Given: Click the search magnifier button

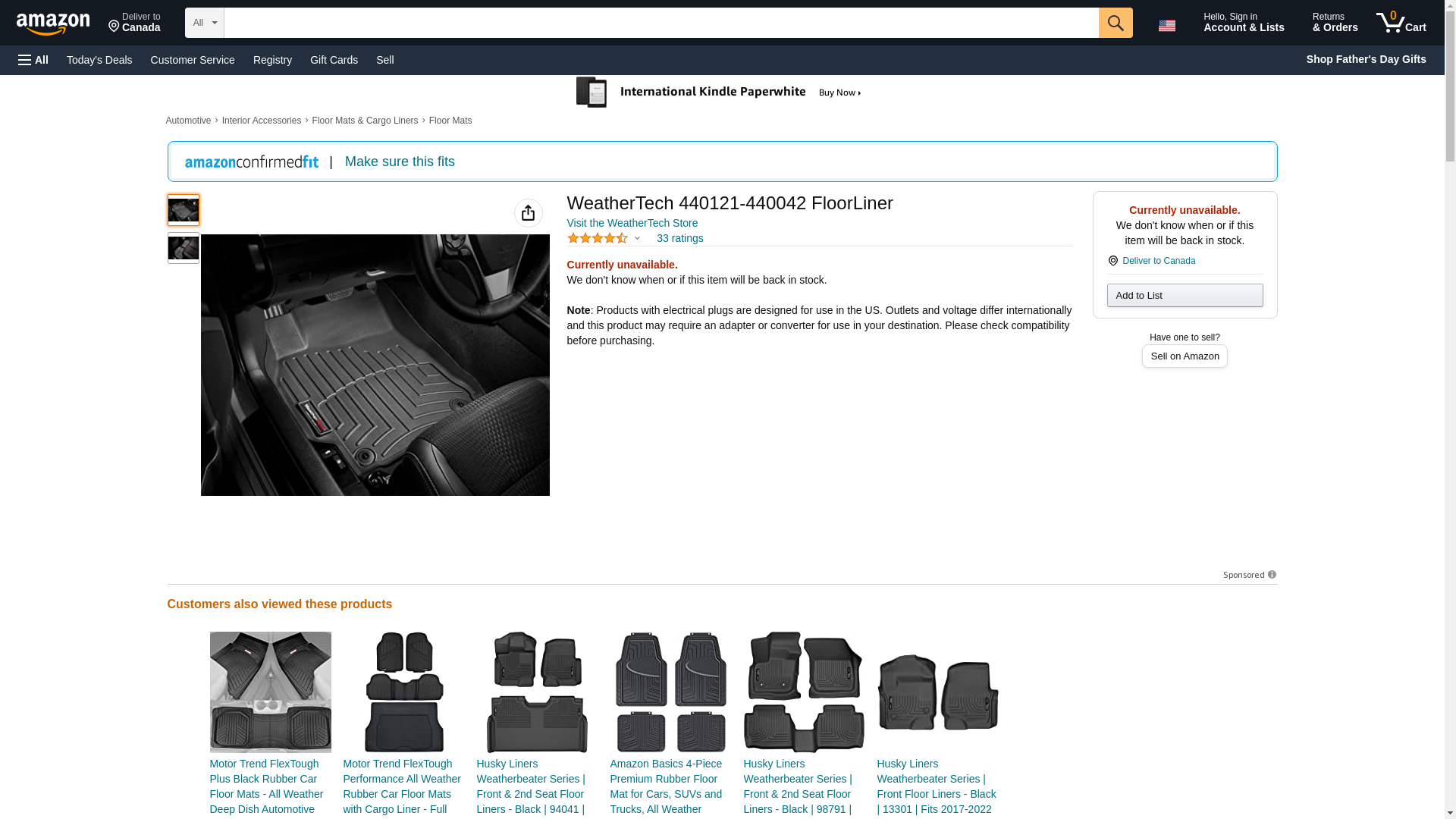Looking at the screenshot, I should click(x=1115, y=23).
